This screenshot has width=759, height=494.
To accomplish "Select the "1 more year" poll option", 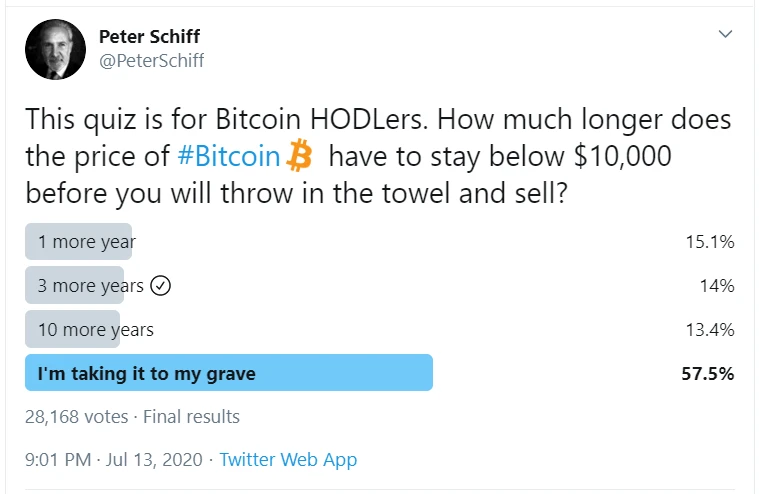I will (86, 242).
